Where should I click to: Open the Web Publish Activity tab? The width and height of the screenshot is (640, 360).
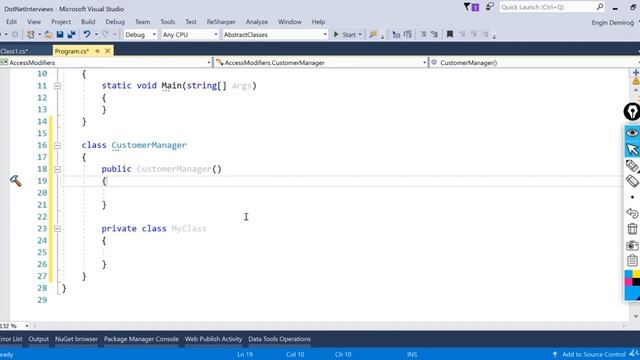213,339
